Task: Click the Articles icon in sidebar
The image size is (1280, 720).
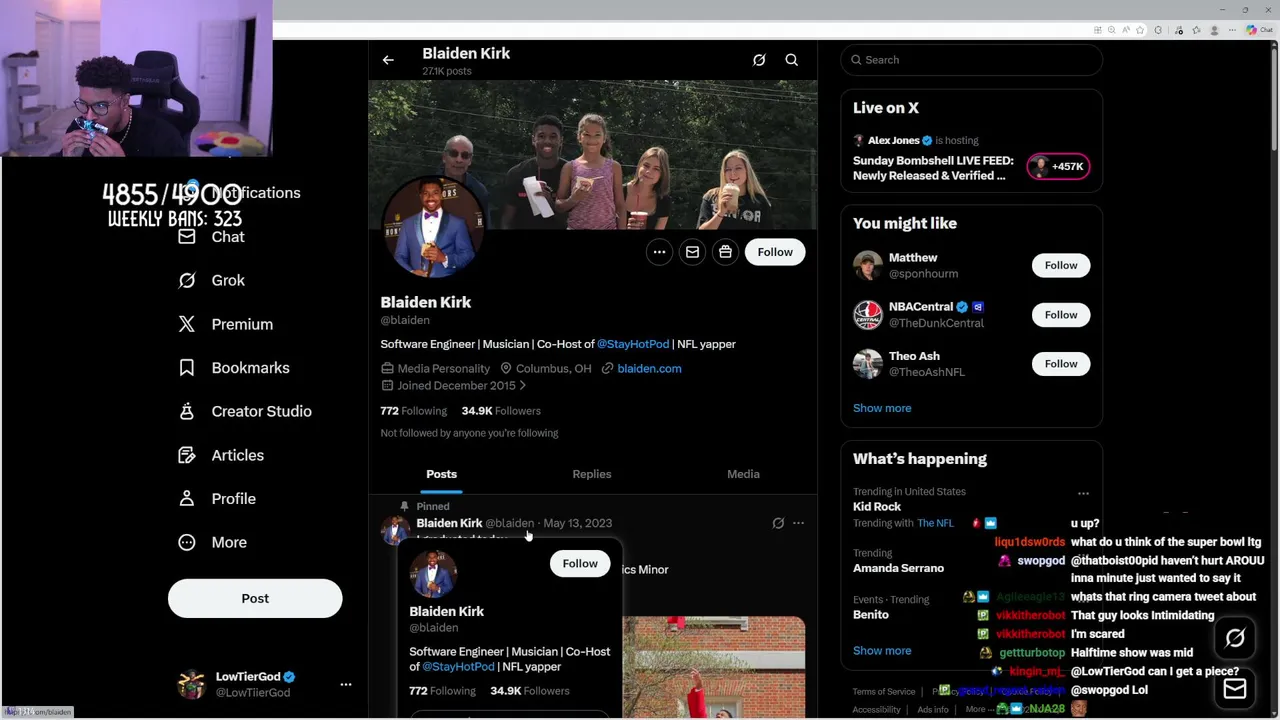Action: coord(187,455)
